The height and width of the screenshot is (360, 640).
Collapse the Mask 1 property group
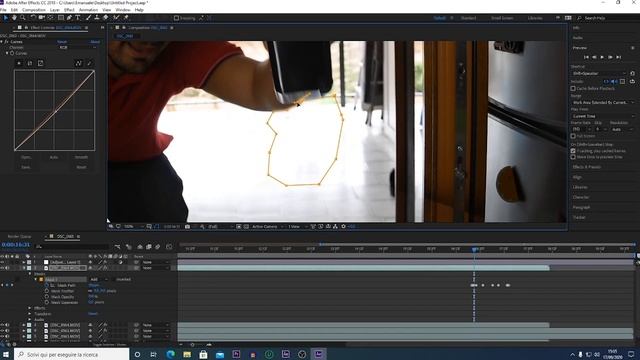(36, 280)
